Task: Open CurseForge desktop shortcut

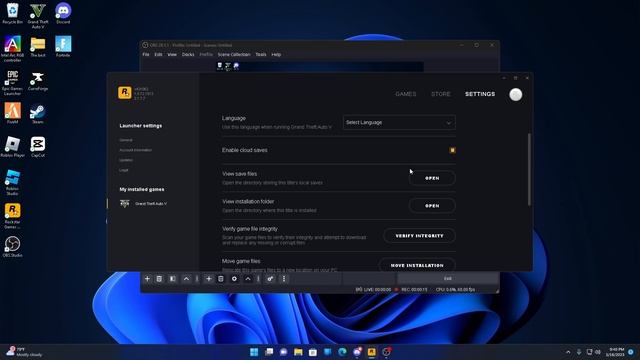Action: (x=38, y=80)
